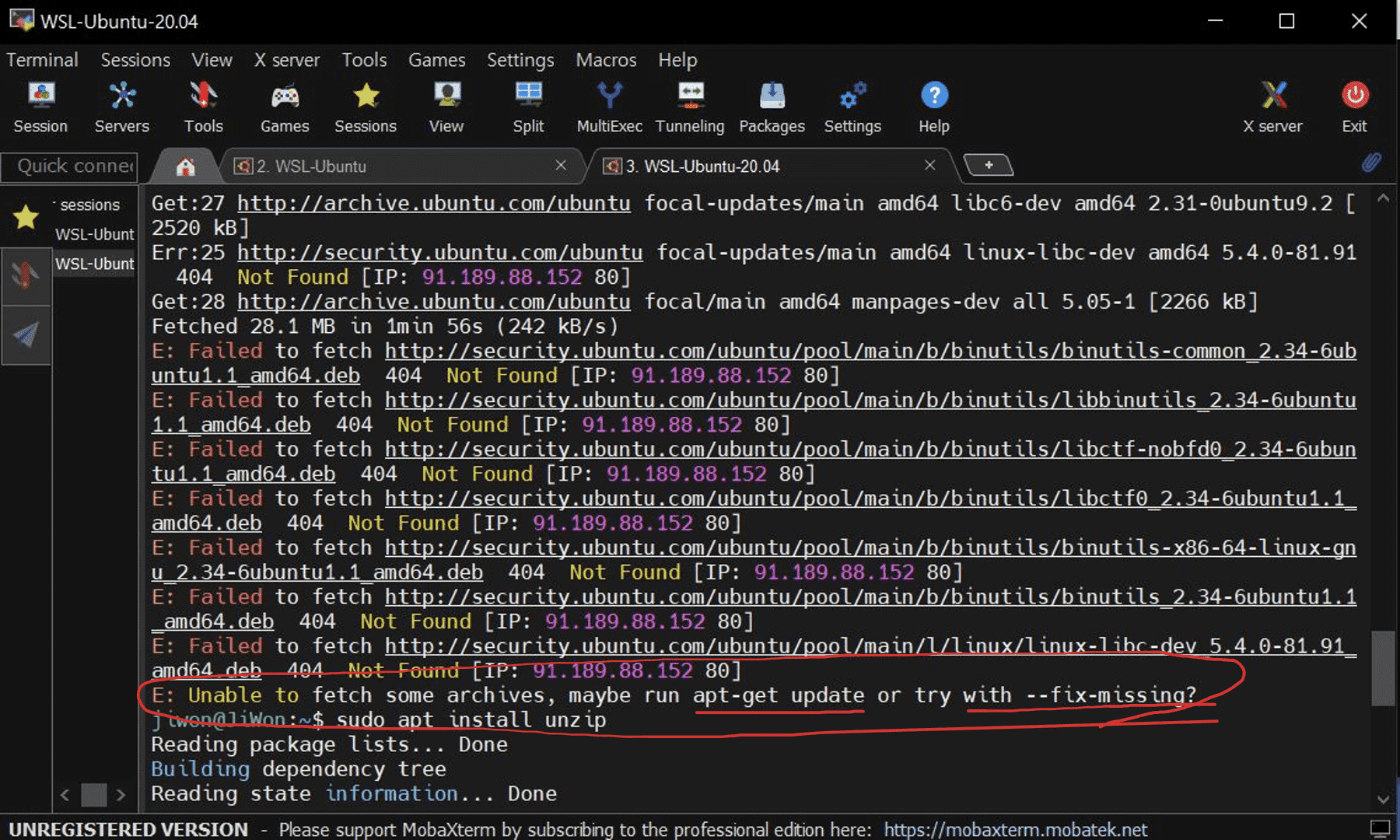This screenshot has height=840, width=1400.
Task: Select first WSL-Ubunt session in tree
Action: pos(94,234)
